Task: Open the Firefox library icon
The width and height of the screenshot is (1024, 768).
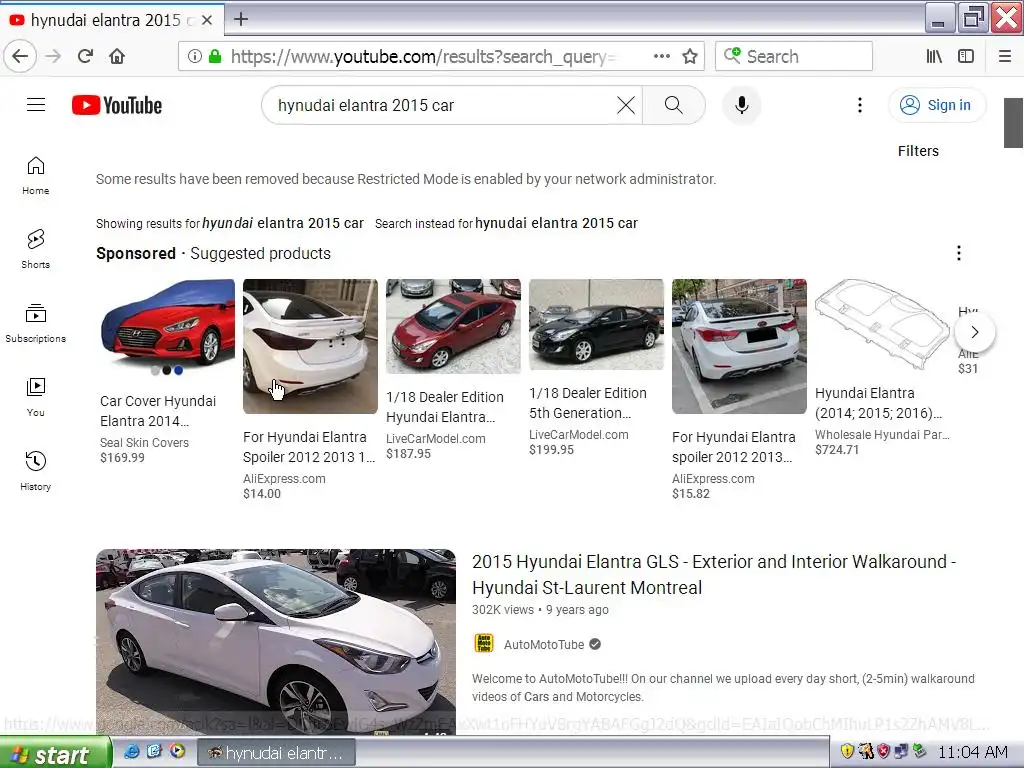Action: tap(934, 56)
